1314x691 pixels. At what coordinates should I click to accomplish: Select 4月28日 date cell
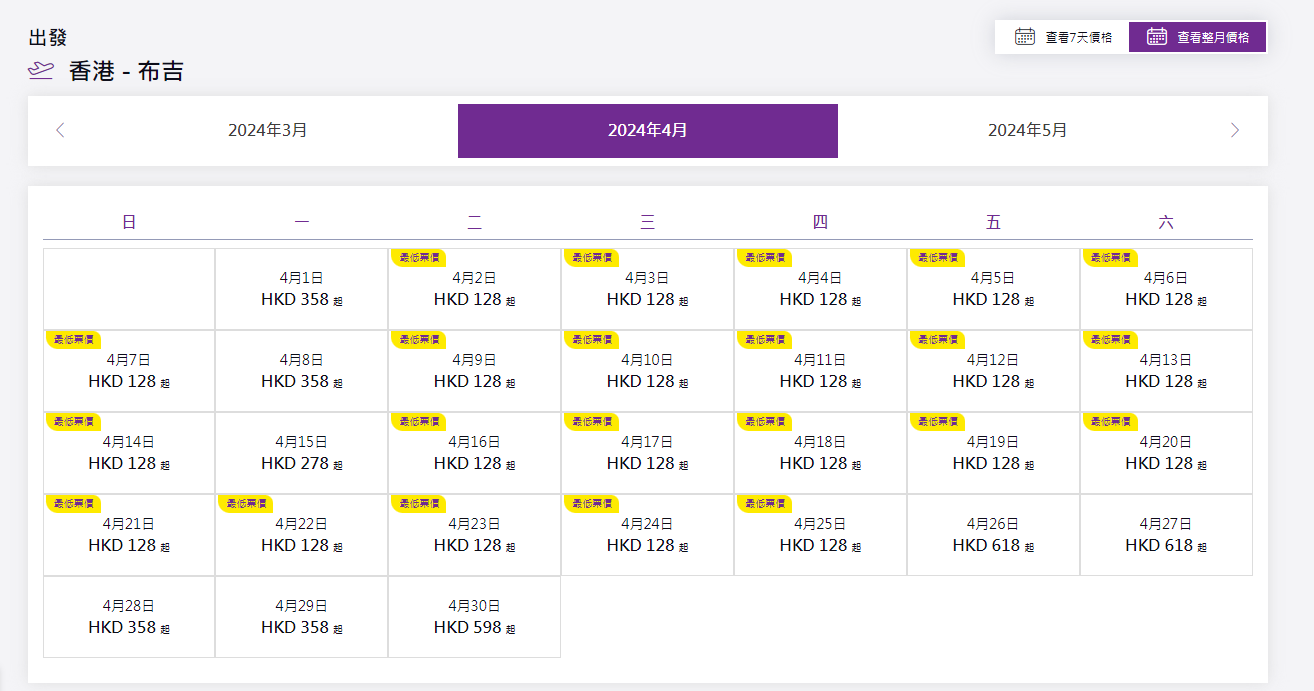[x=128, y=617]
